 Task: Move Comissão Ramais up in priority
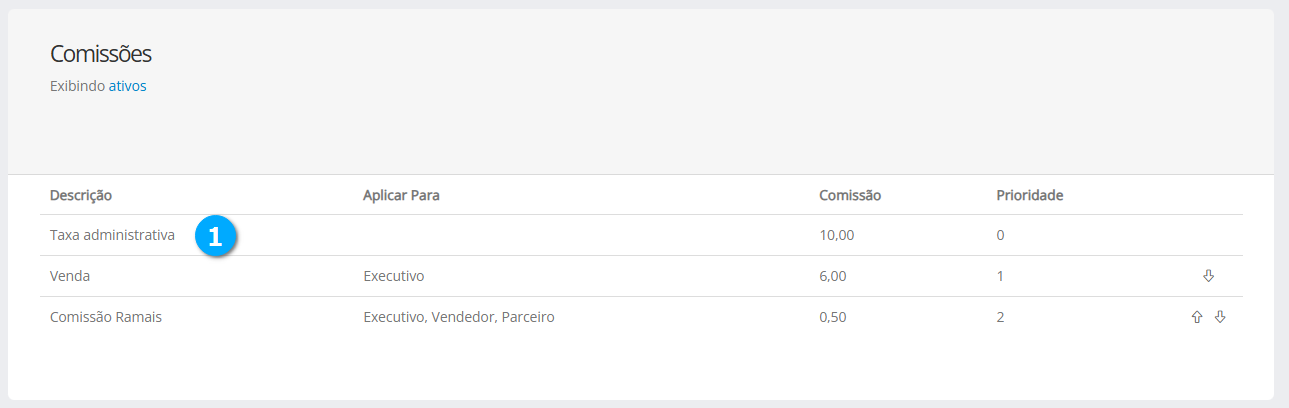[x=1196, y=317]
